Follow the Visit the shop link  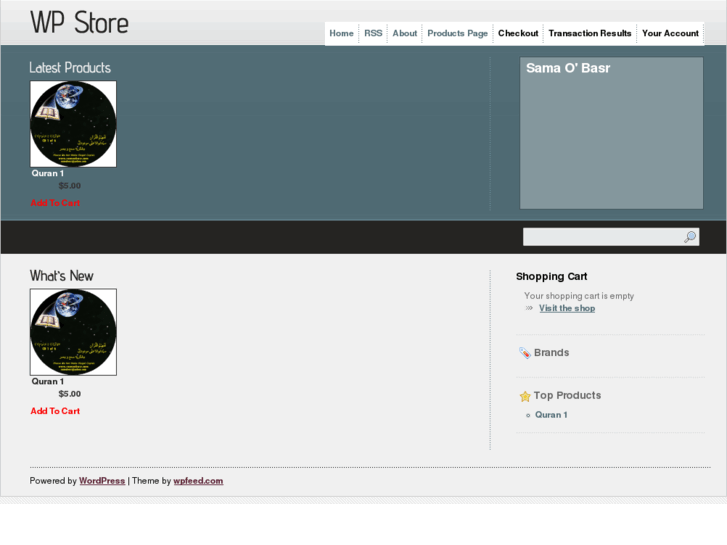pos(567,308)
